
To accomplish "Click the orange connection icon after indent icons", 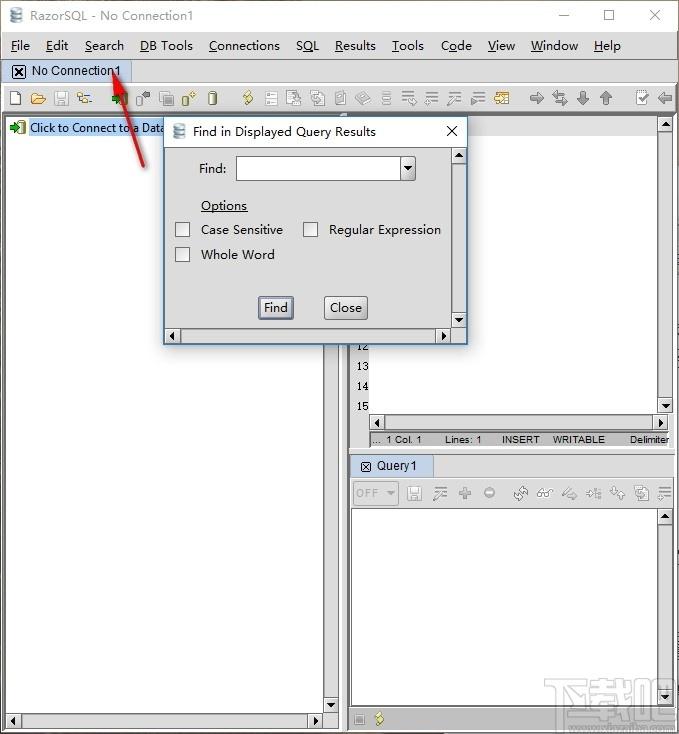I will 501,98.
